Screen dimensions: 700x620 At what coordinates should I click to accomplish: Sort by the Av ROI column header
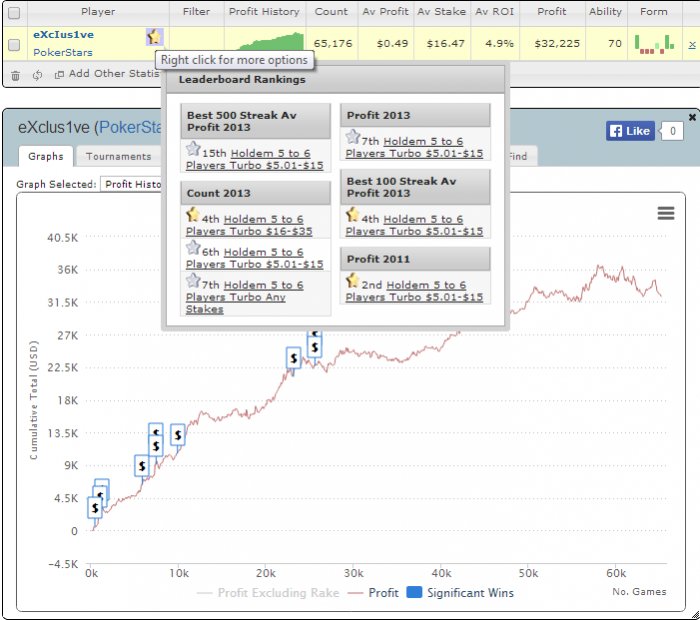(x=495, y=12)
